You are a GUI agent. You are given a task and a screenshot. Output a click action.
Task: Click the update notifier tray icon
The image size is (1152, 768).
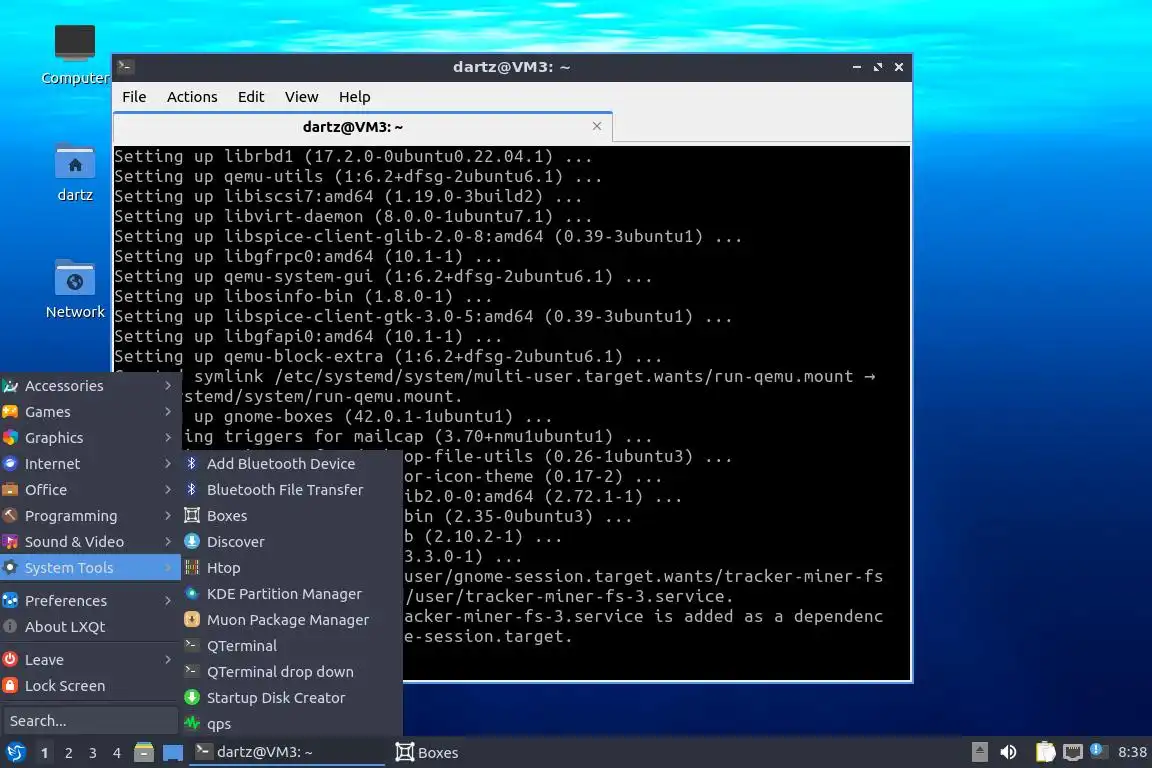pyautogui.click(x=1098, y=750)
